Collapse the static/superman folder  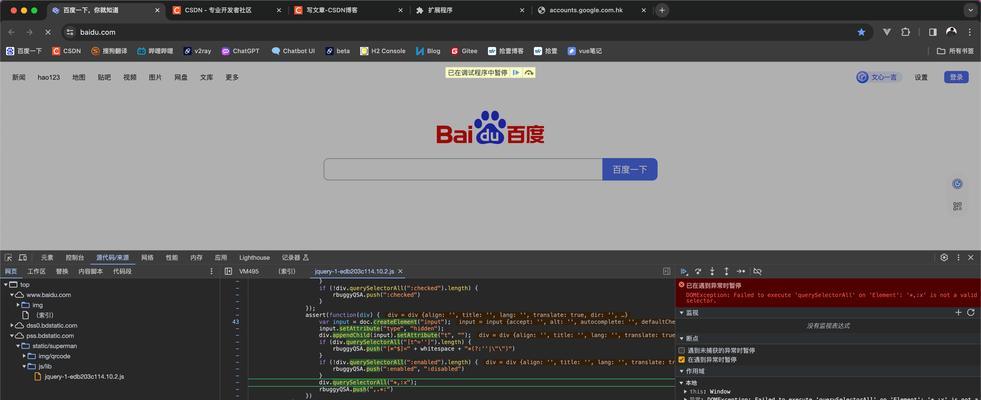tap(18, 346)
